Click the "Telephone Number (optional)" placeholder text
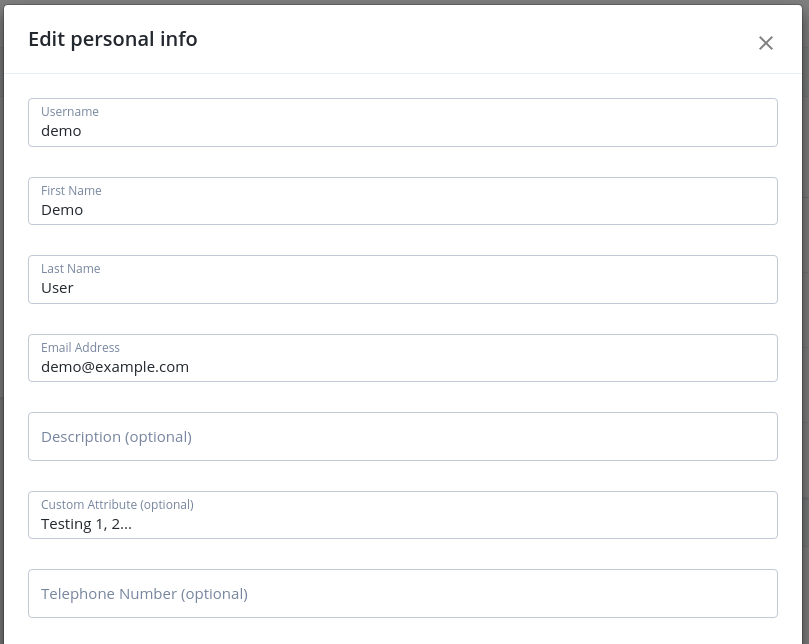The height and width of the screenshot is (644, 809). (x=144, y=594)
